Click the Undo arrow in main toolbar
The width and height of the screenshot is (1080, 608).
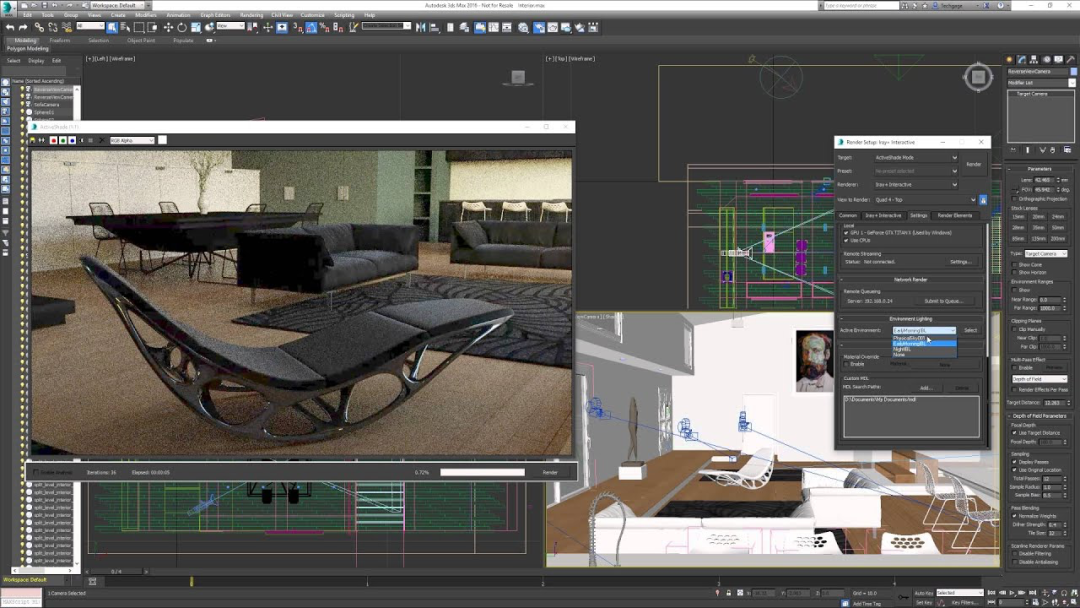tap(8, 27)
